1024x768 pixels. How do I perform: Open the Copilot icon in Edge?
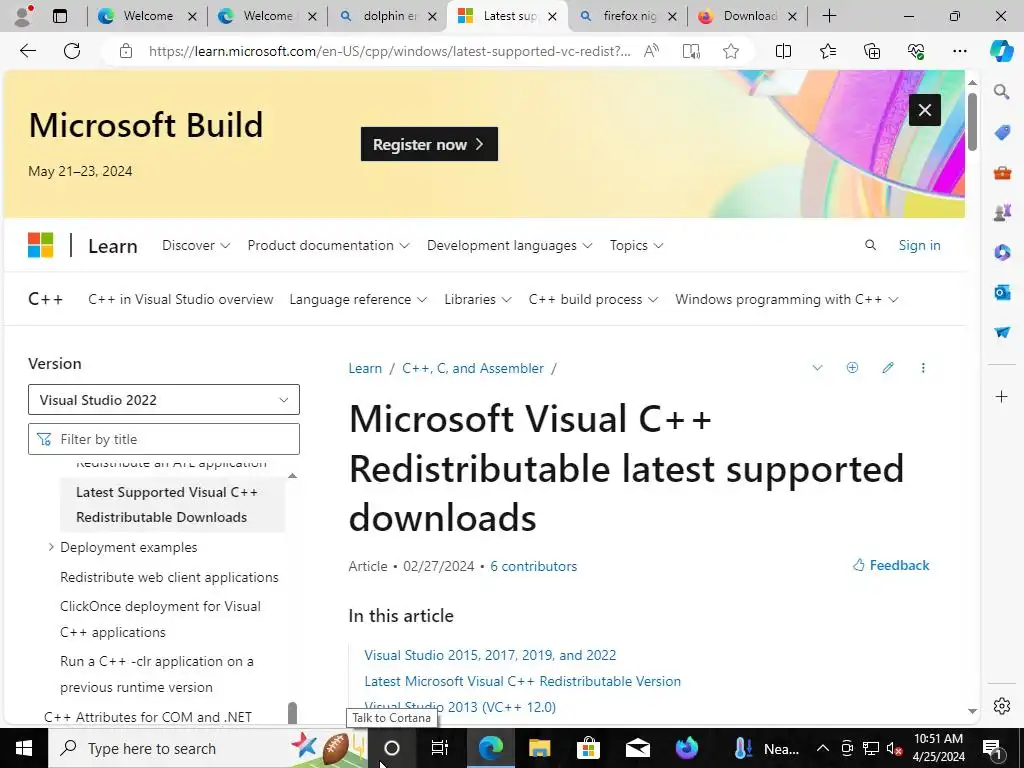[1001, 51]
